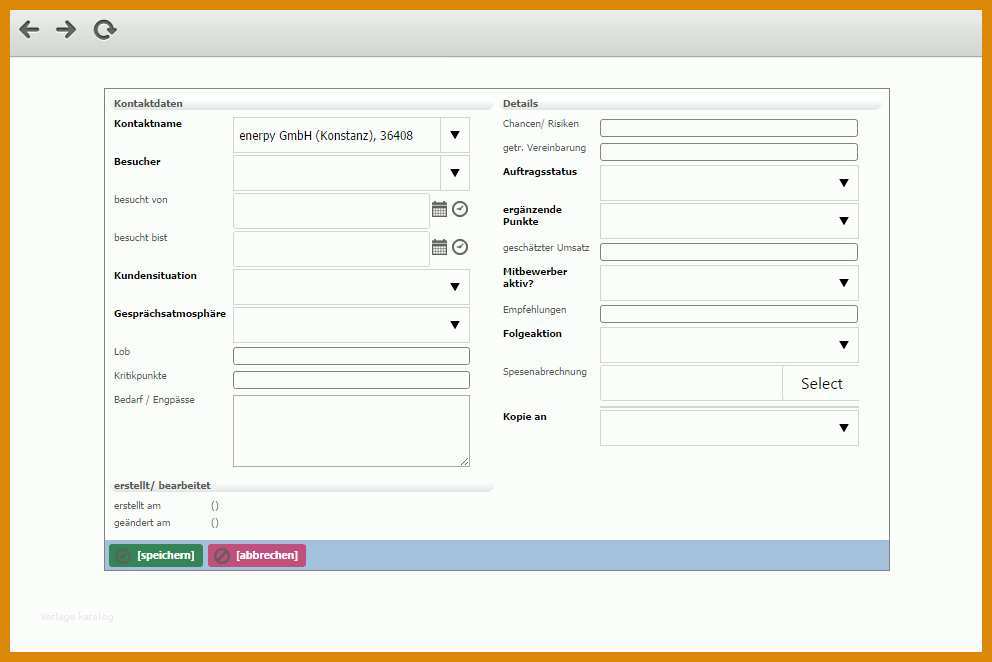Click the erstellt am label
The image size is (992, 662).
point(137,506)
